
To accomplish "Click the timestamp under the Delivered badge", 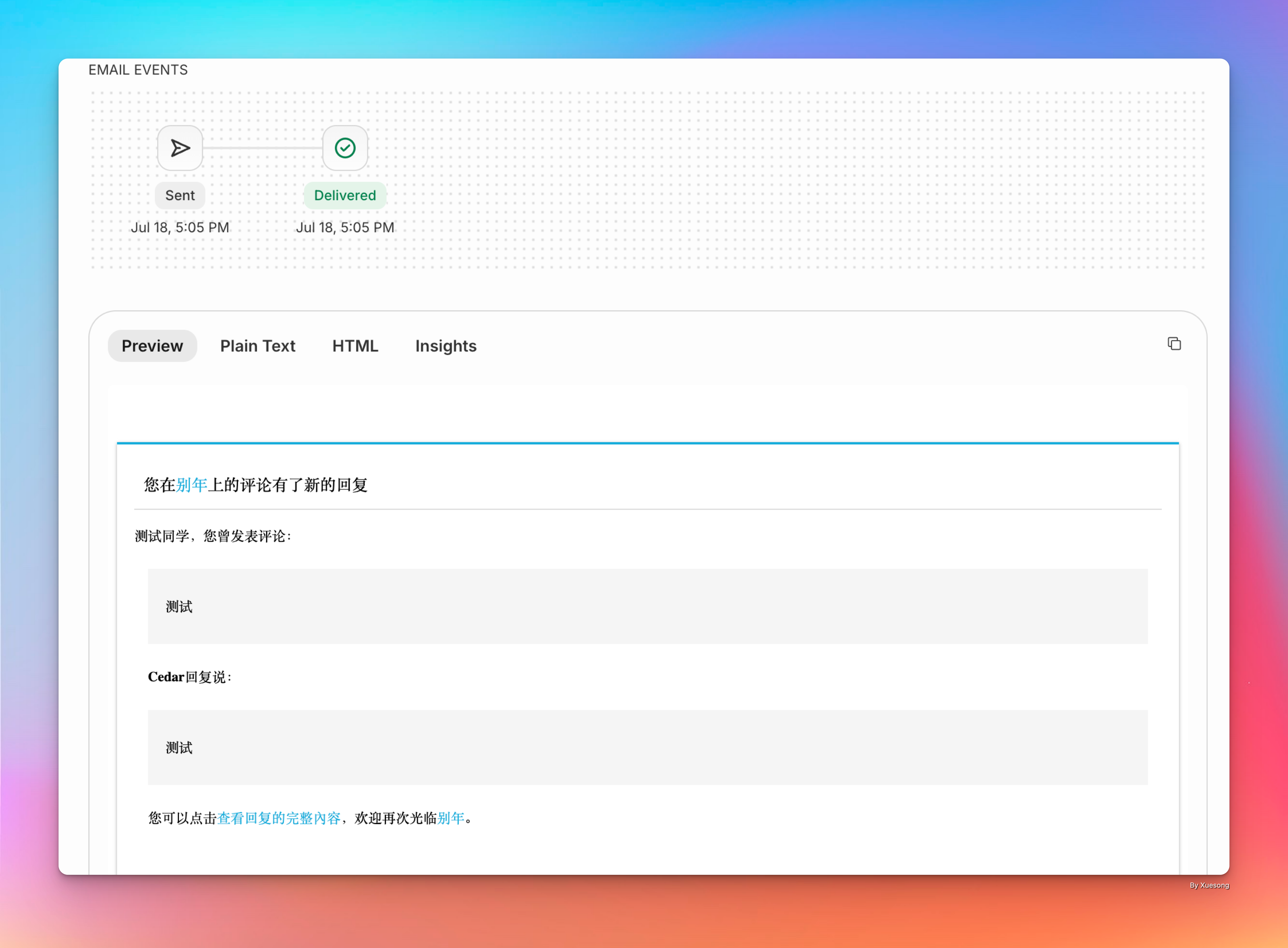I will [345, 227].
